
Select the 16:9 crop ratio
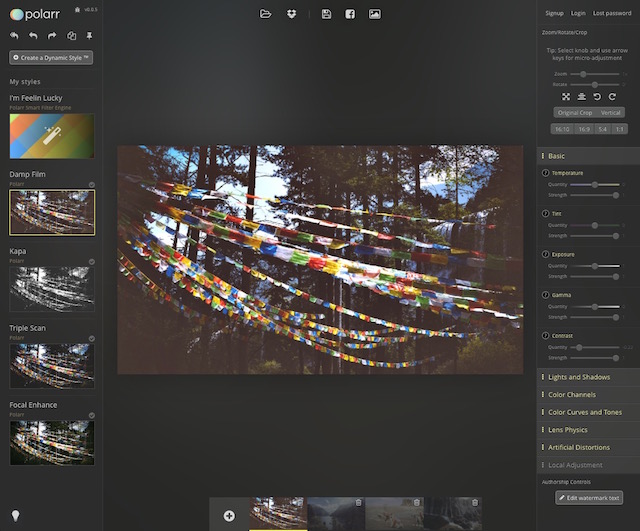pos(584,129)
